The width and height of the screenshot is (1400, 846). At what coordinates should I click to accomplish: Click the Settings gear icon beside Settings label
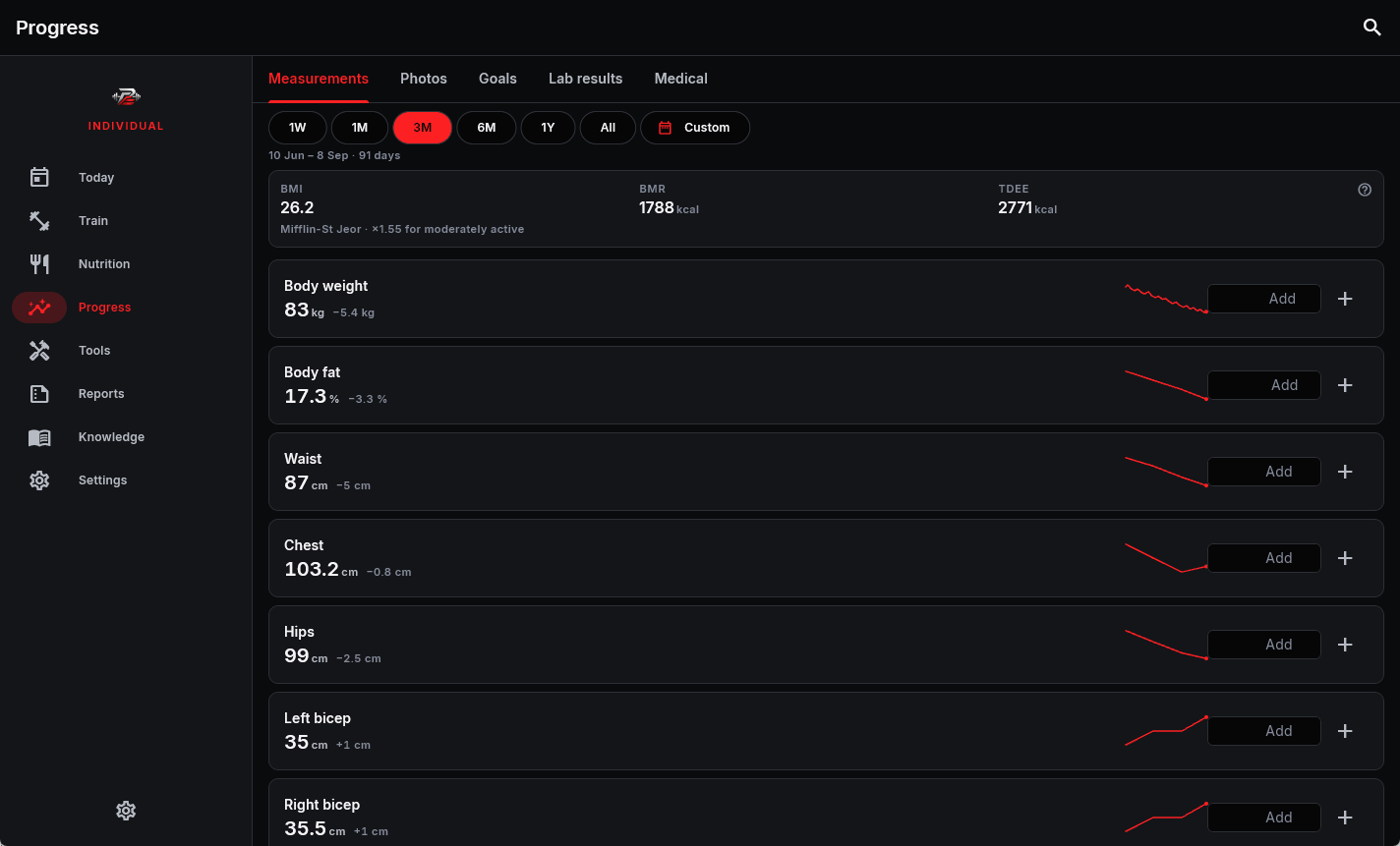click(39, 480)
